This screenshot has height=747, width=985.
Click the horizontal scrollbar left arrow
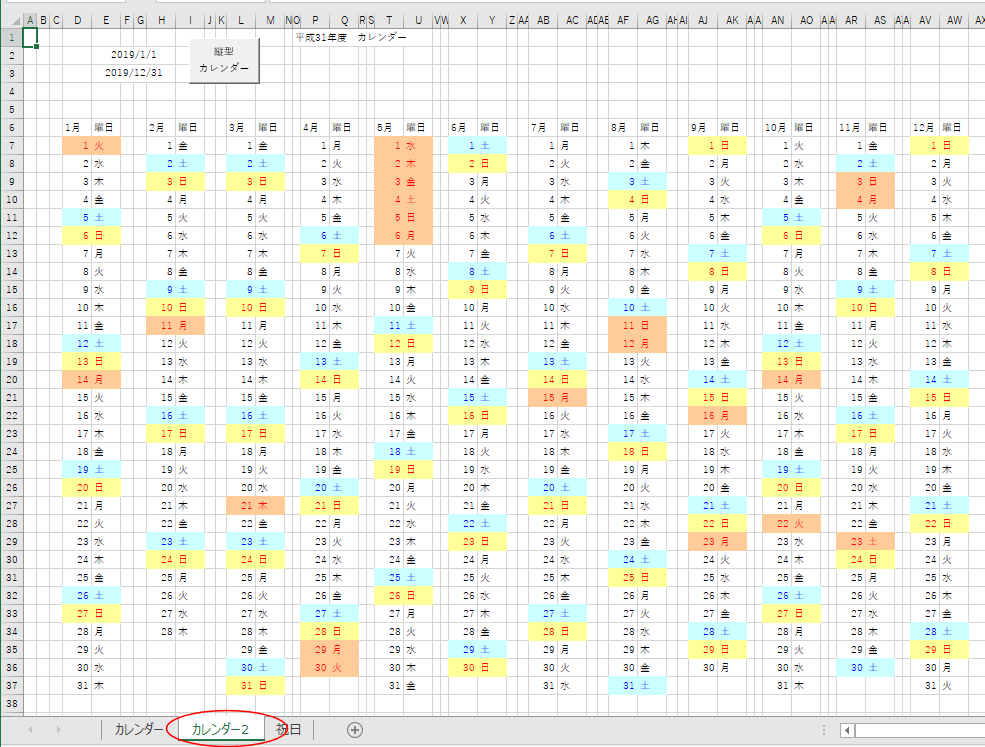[847, 729]
